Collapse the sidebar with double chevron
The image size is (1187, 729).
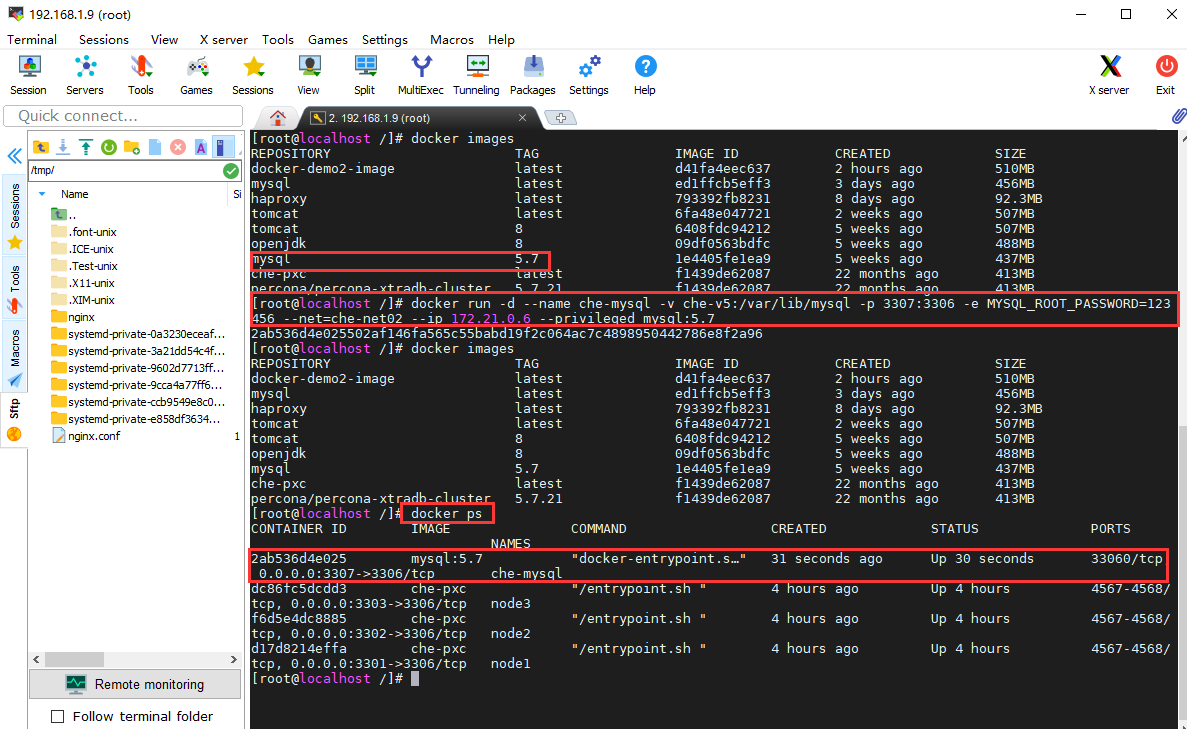(x=14, y=156)
